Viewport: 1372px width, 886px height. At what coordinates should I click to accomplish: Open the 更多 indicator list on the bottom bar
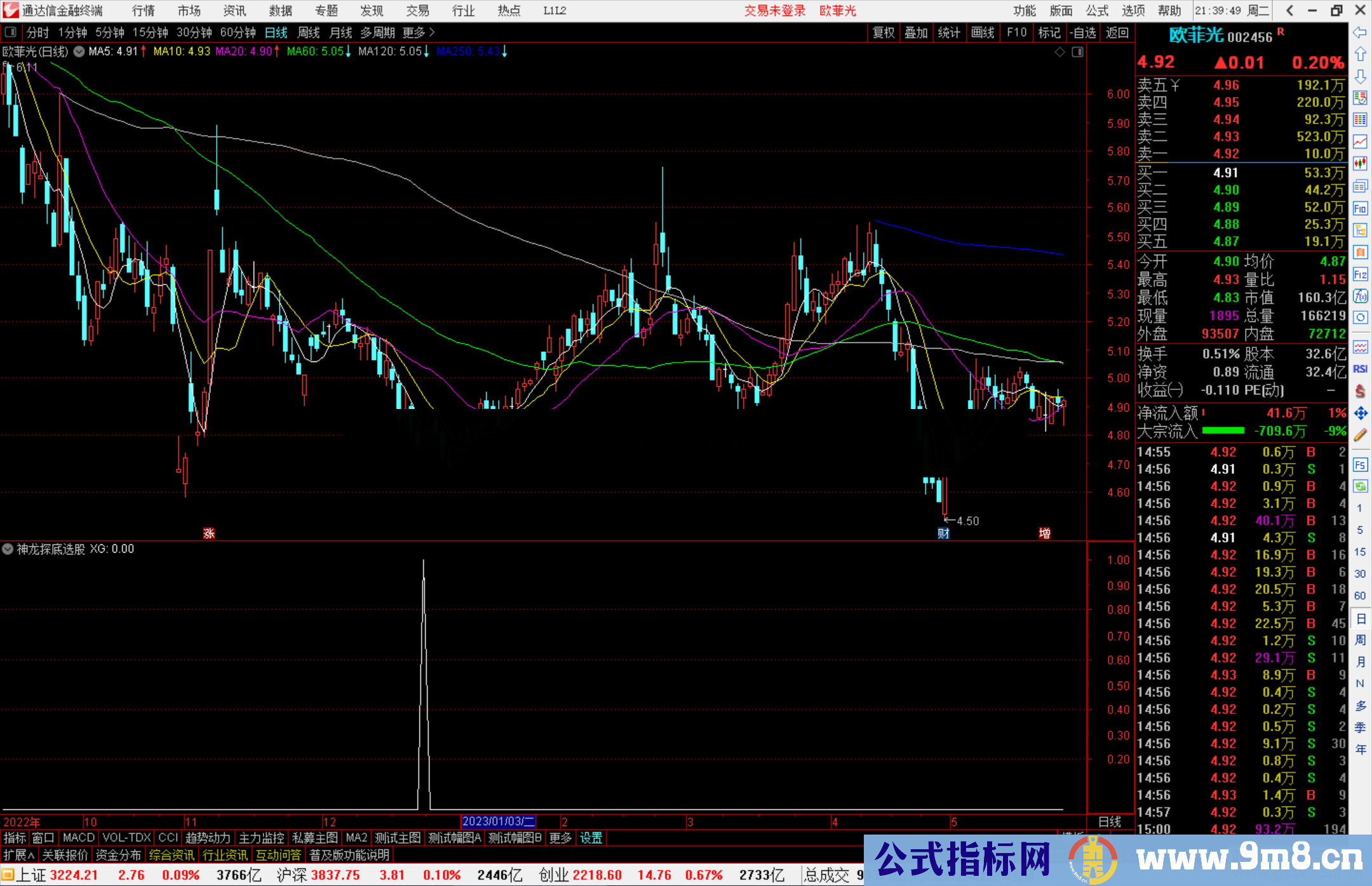pyautogui.click(x=560, y=838)
